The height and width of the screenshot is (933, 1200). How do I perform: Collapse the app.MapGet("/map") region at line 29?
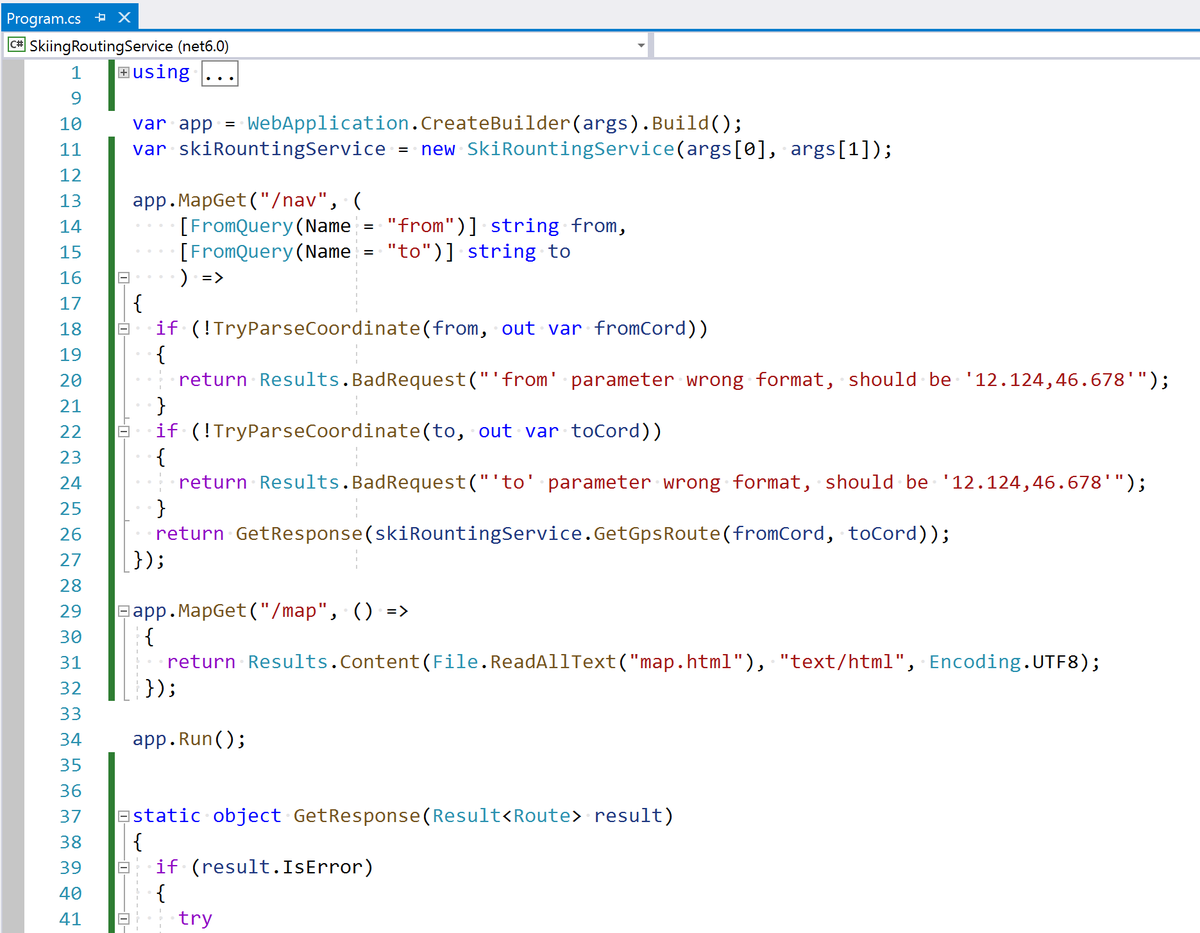tap(123, 610)
